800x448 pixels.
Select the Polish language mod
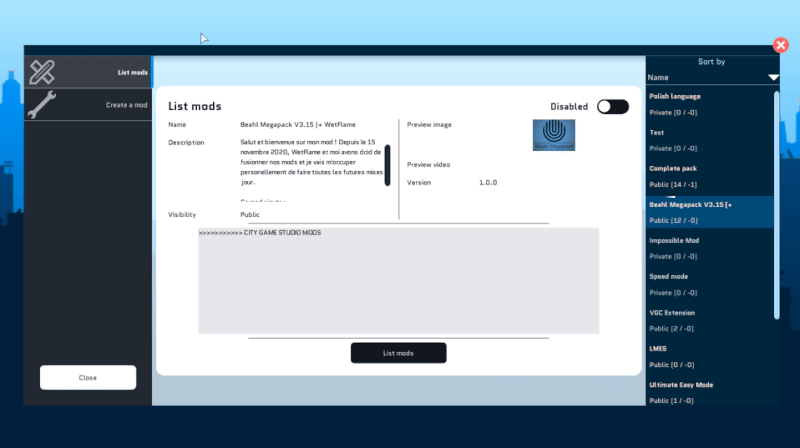pos(708,104)
